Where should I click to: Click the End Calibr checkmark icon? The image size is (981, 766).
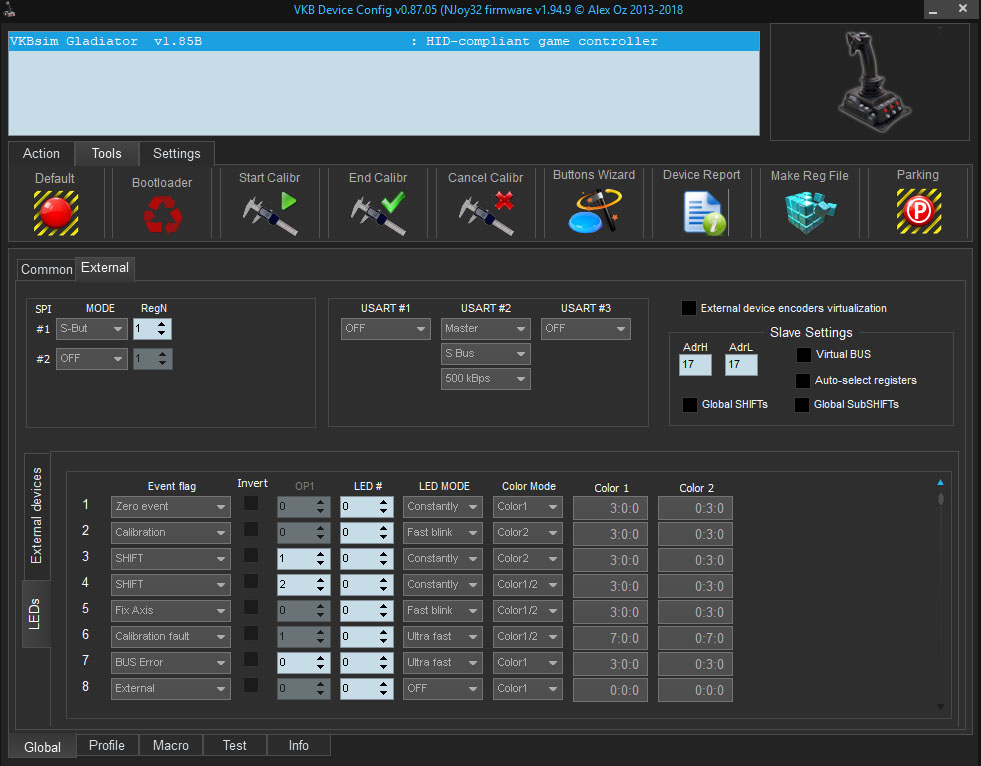(378, 213)
